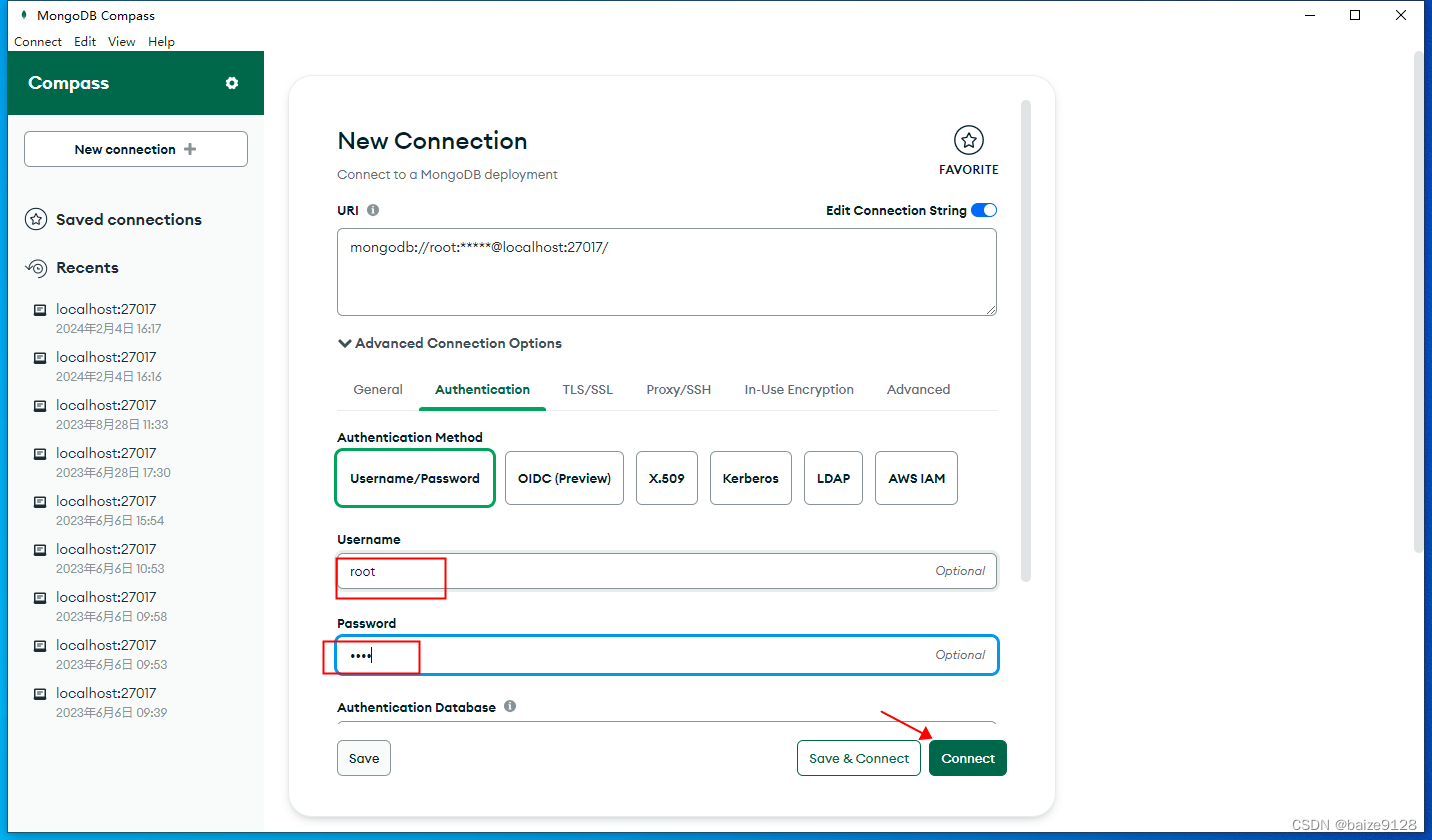Click the Favorite star icon
1432x840 pixels.
pos(968,140)
